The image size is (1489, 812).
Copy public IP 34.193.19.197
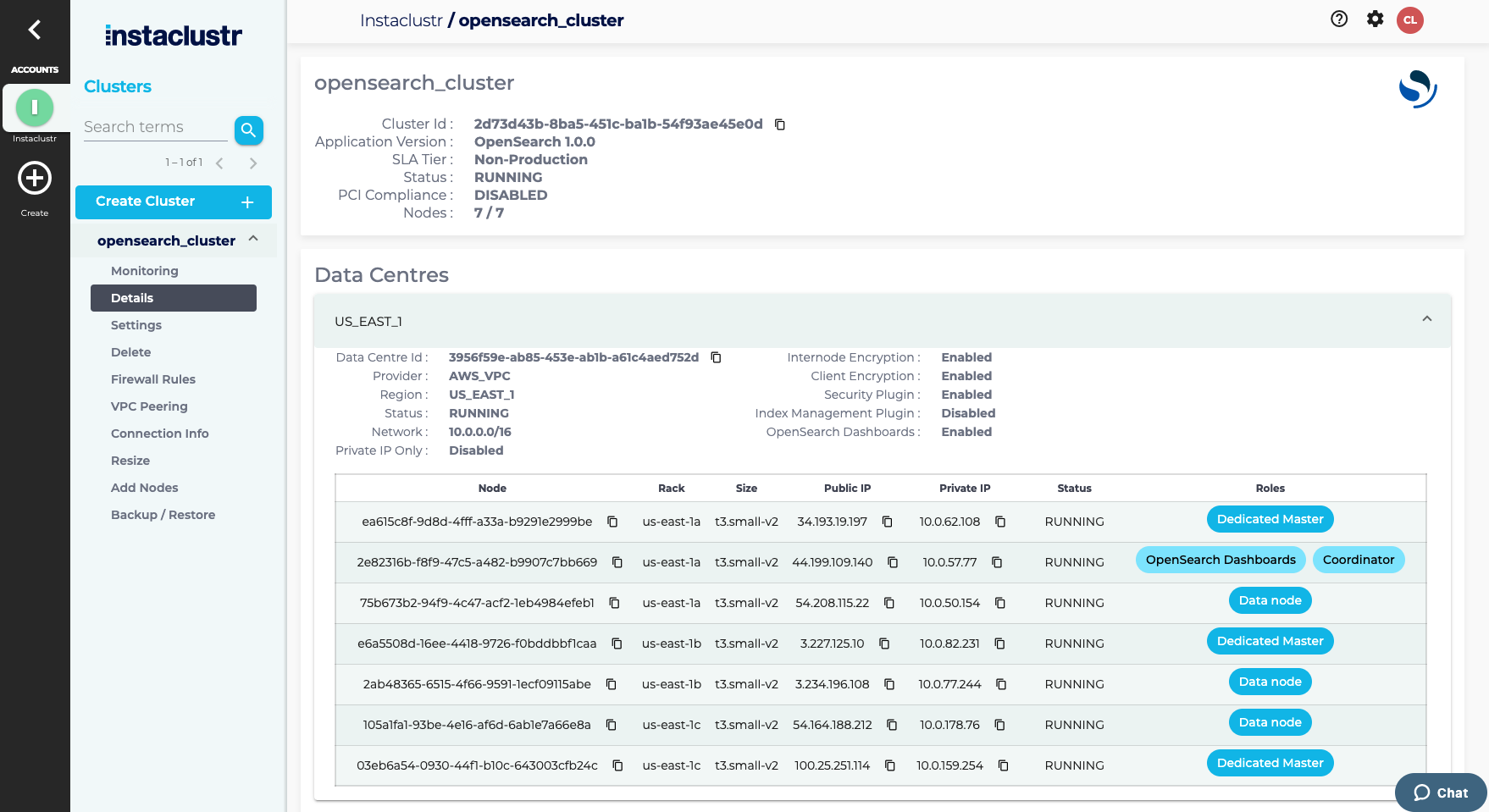click(887, 522)
